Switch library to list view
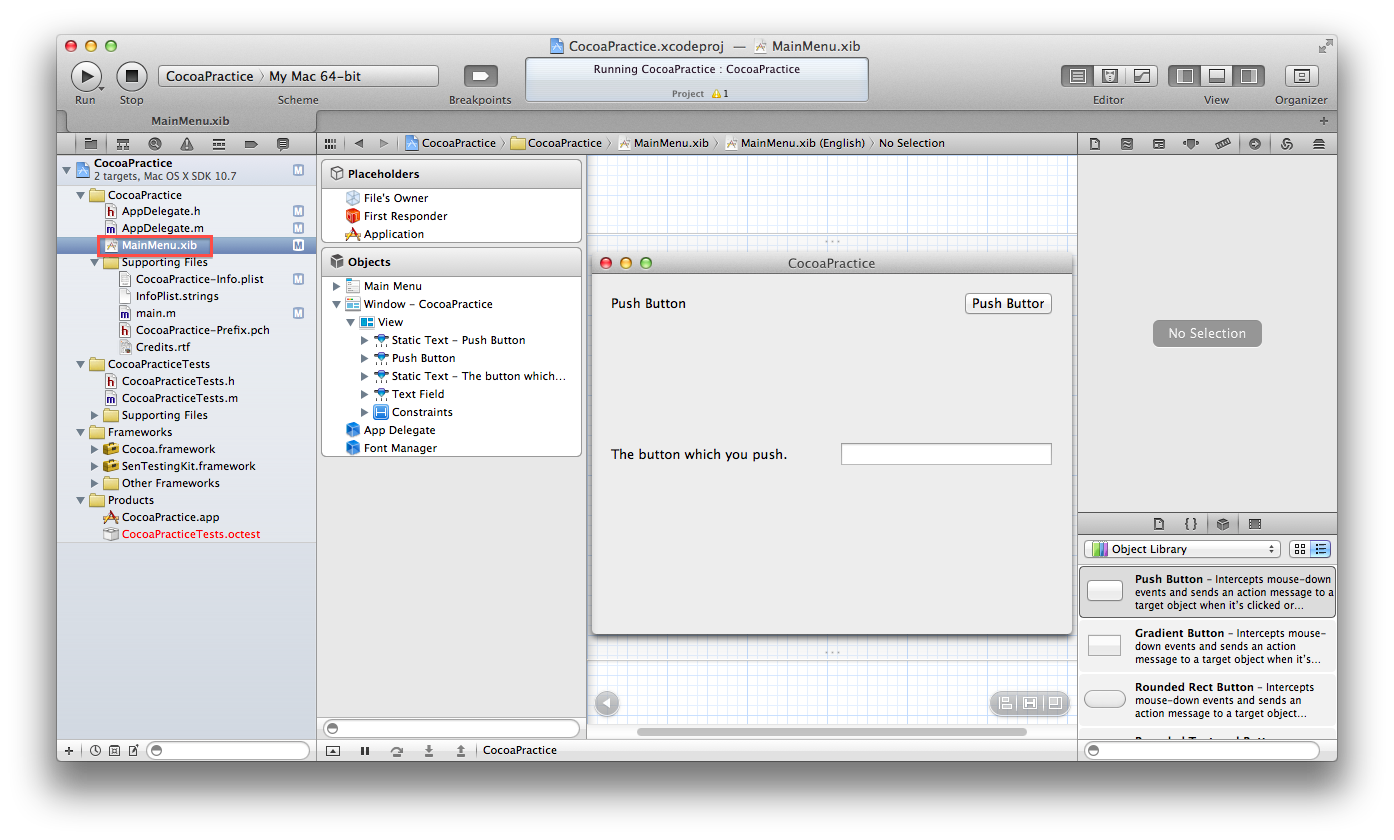Viewport: 1394px width, 840px height. point(1321,549)
